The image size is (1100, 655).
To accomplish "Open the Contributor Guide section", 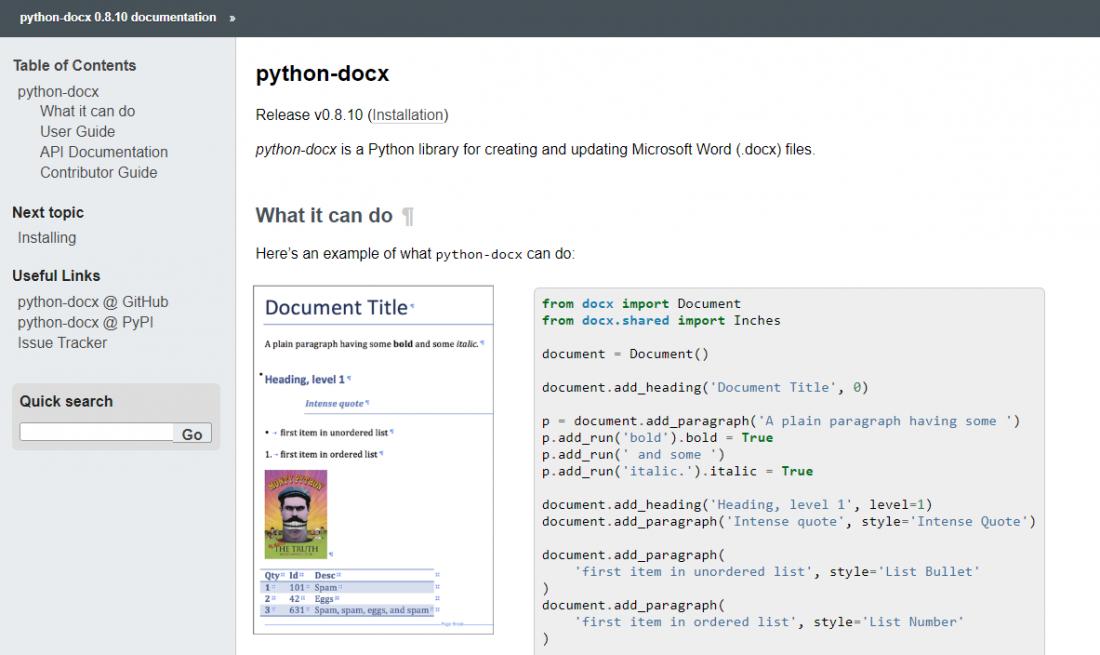I will [x=98, y=172].
